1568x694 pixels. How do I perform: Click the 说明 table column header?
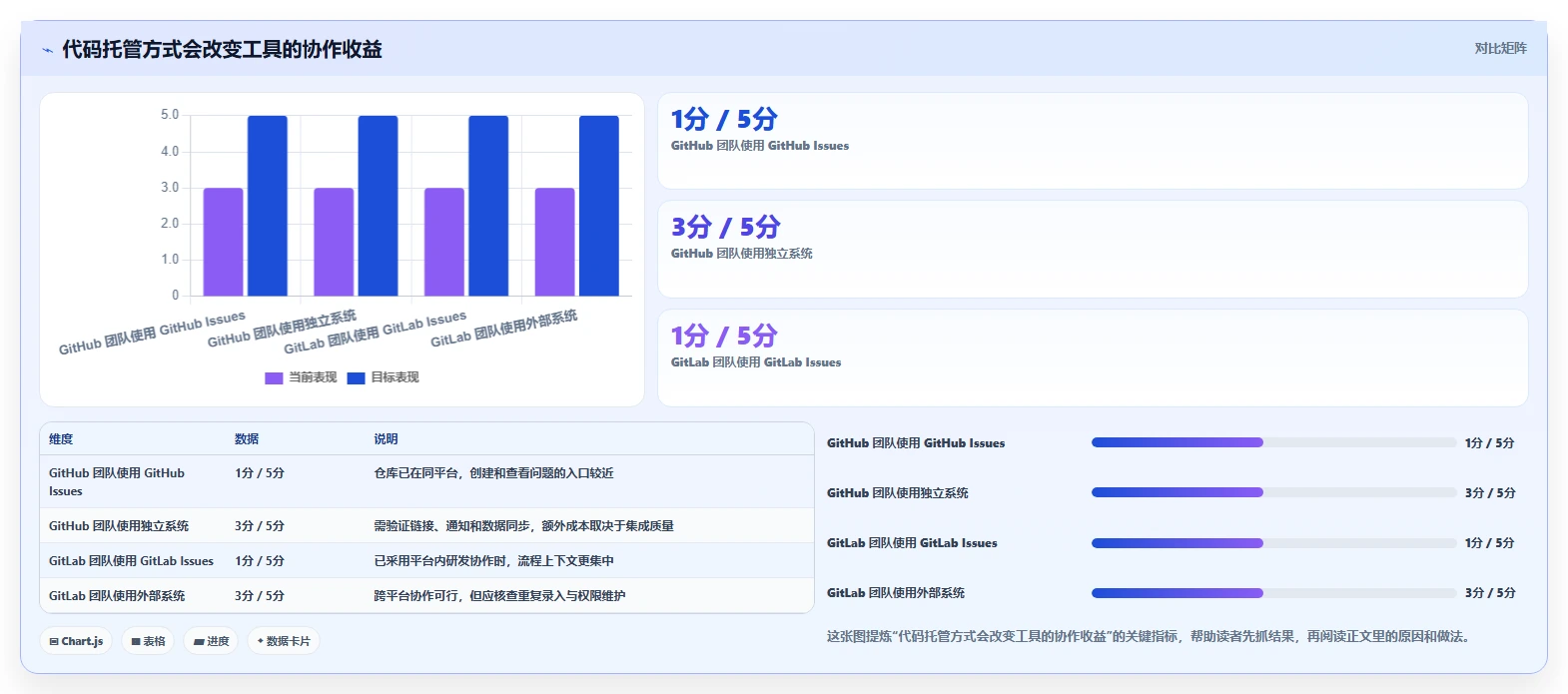[x=386, y=439]
